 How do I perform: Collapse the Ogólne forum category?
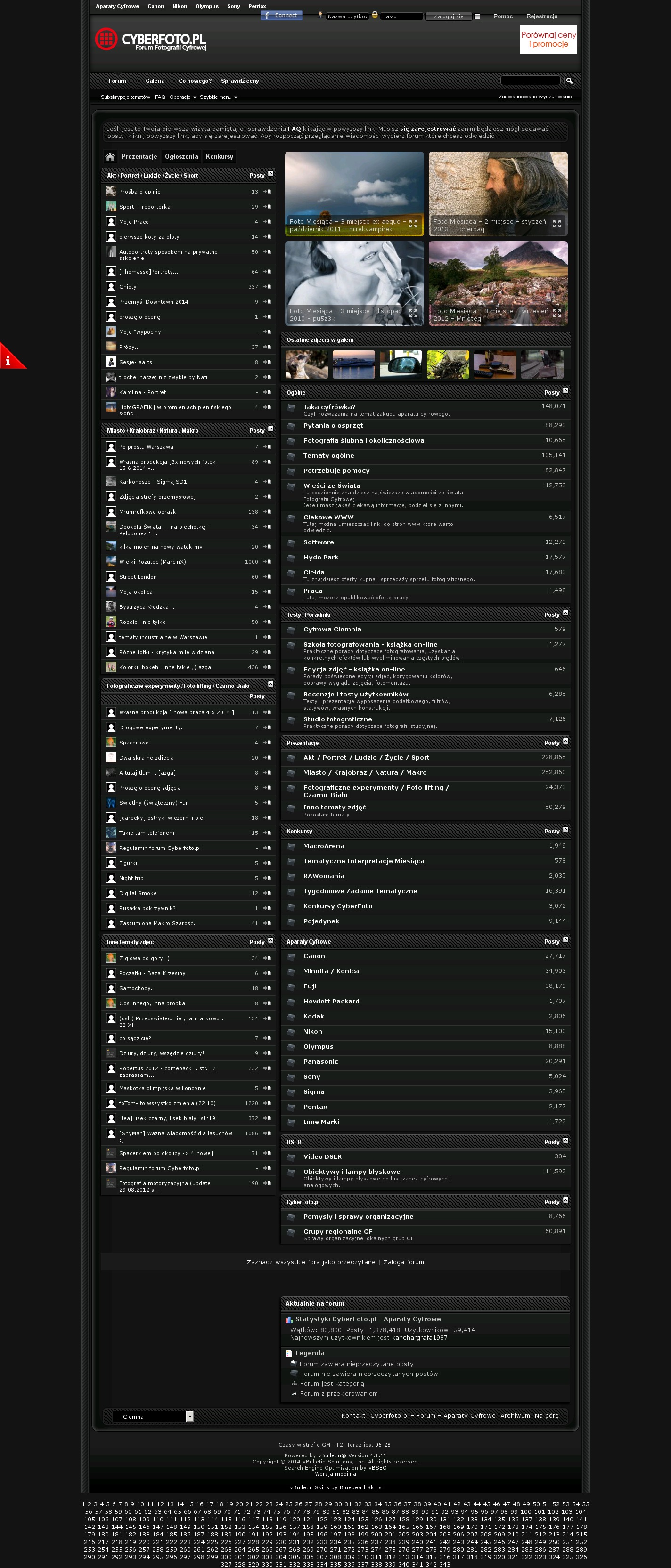[x=565, y=391]
